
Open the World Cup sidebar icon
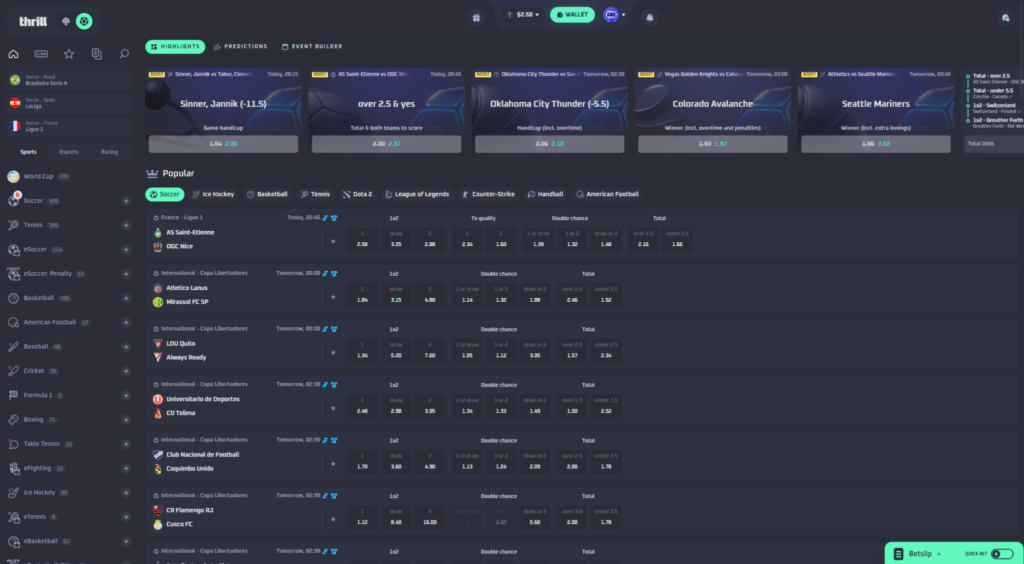pyautogui.click(x=13, y=176)
